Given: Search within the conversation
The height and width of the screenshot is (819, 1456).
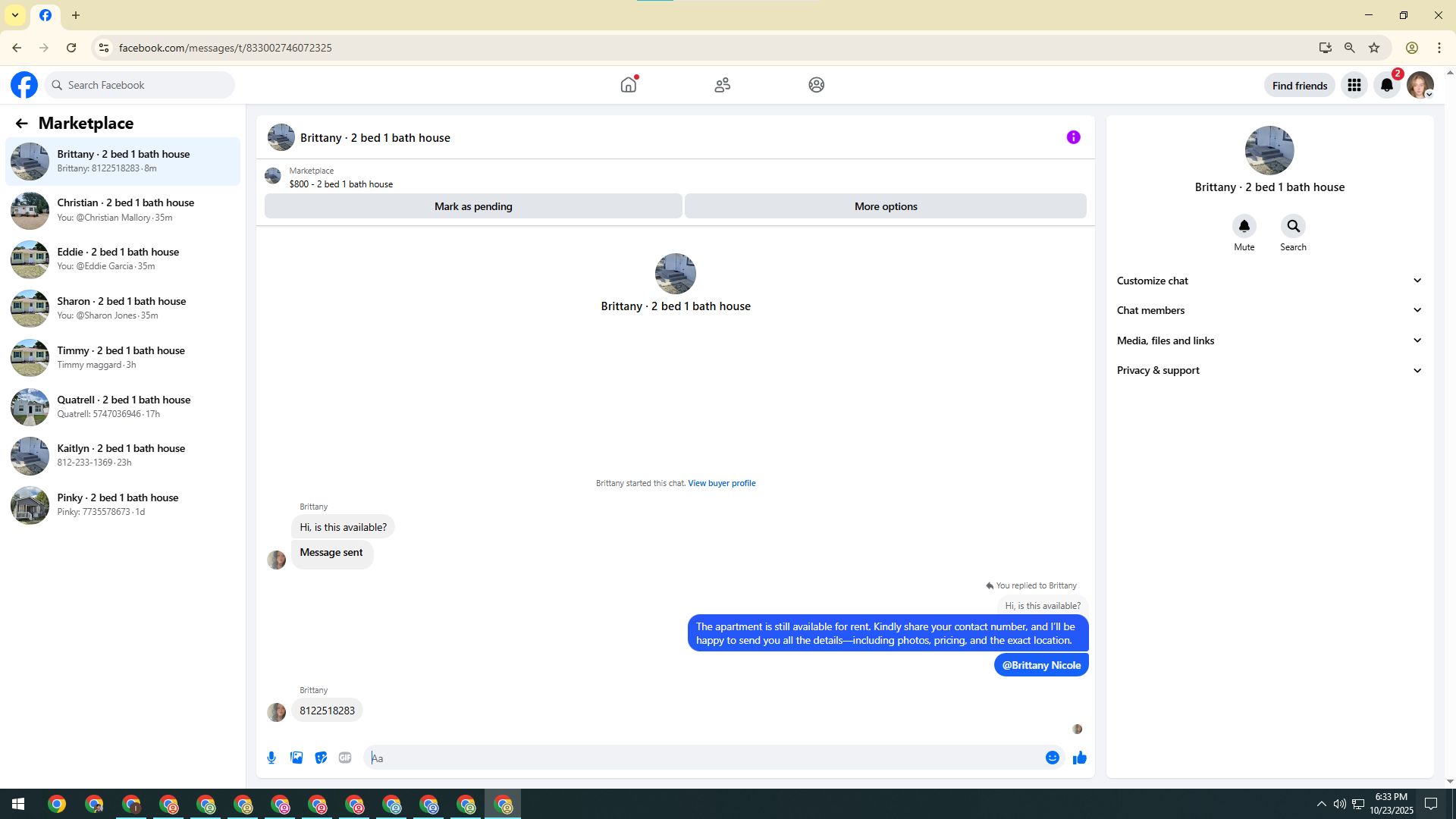Looking at the screenshot, I should [1293, 227].
